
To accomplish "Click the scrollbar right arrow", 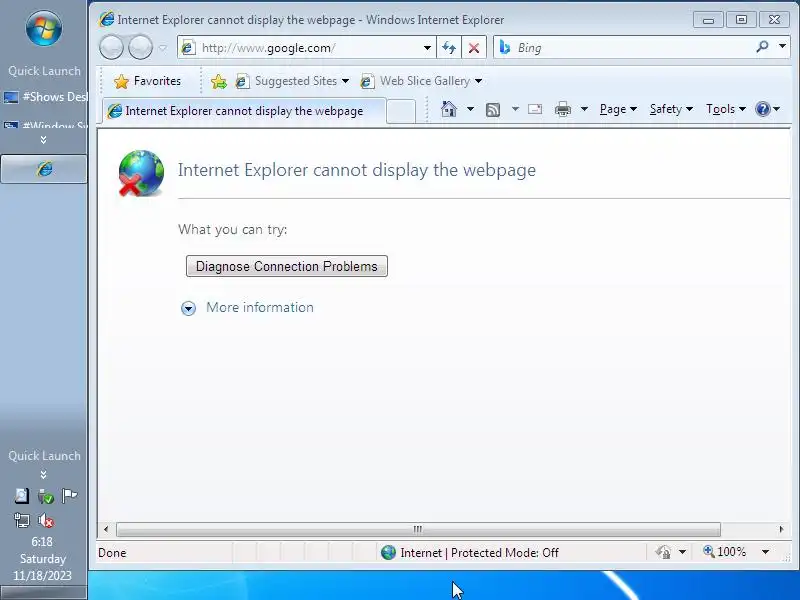I will [781, 530].
